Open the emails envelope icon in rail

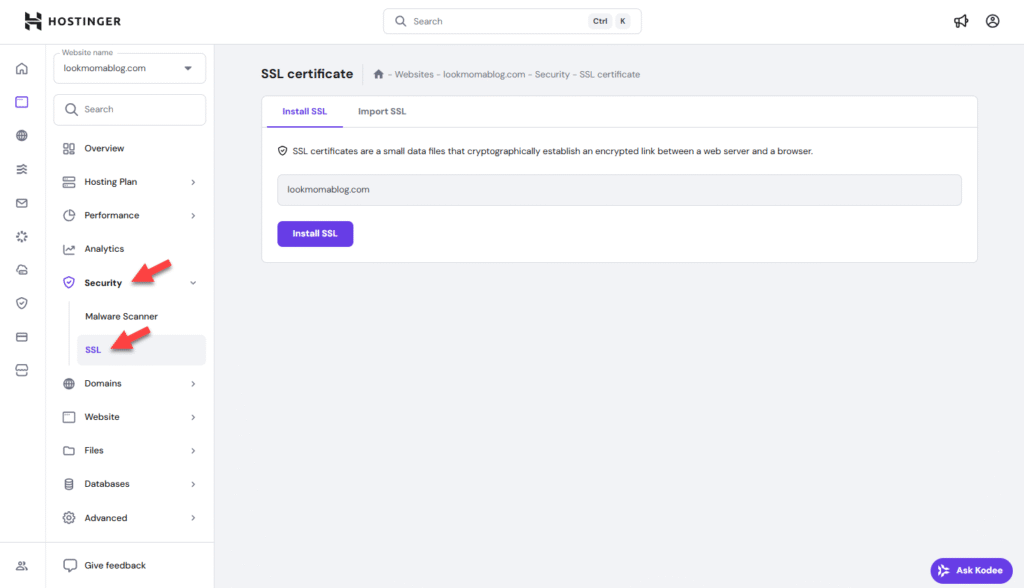click(22, 203)
